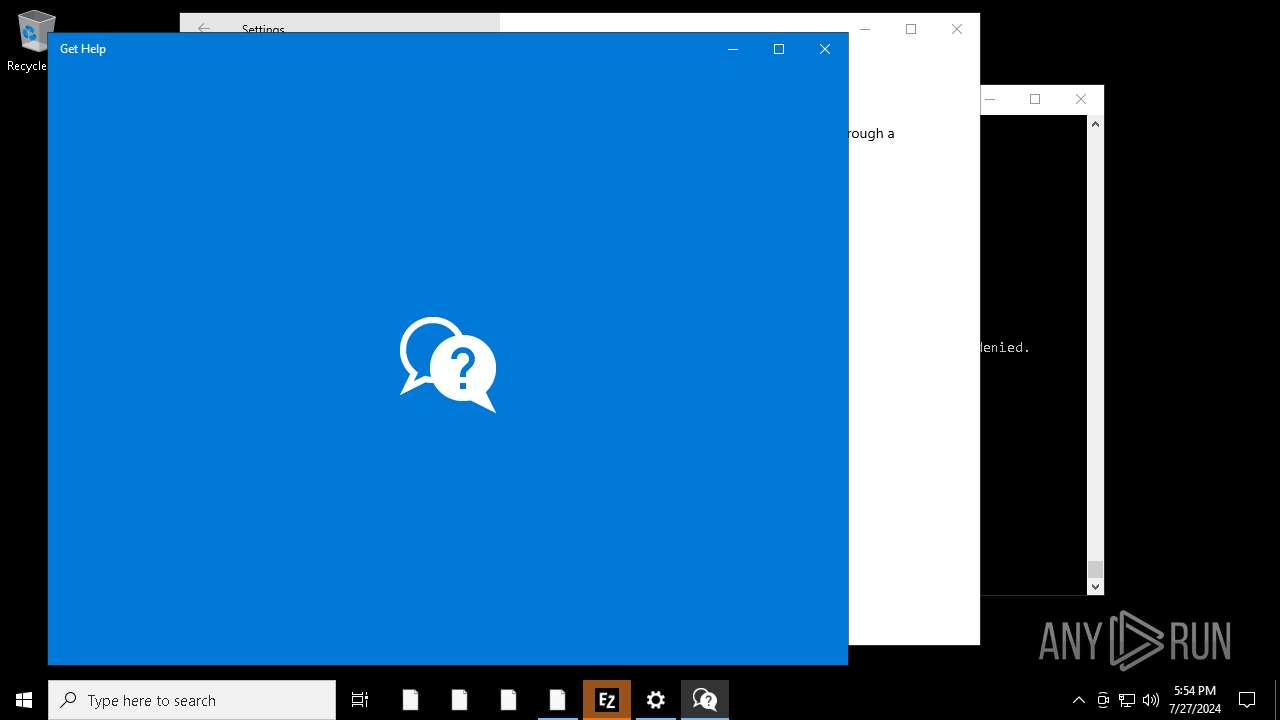
Task: Open the Meet Now tray icon
Action: tap(1103, 700)
